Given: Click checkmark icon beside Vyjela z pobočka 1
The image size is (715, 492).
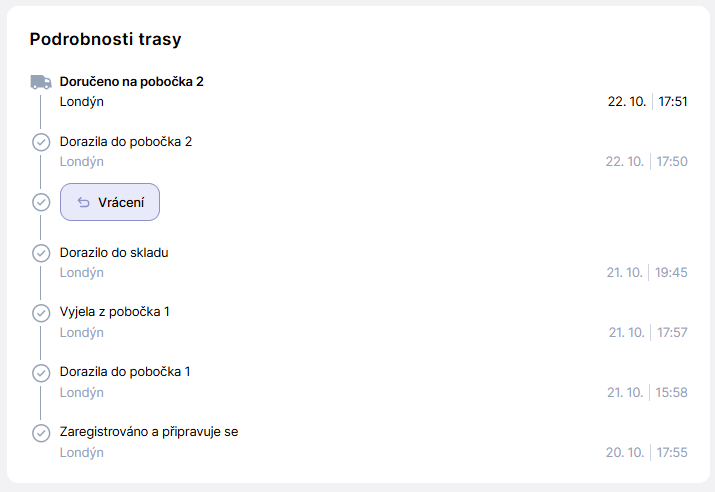Looking at the screenshot, I should coord(41,313).
